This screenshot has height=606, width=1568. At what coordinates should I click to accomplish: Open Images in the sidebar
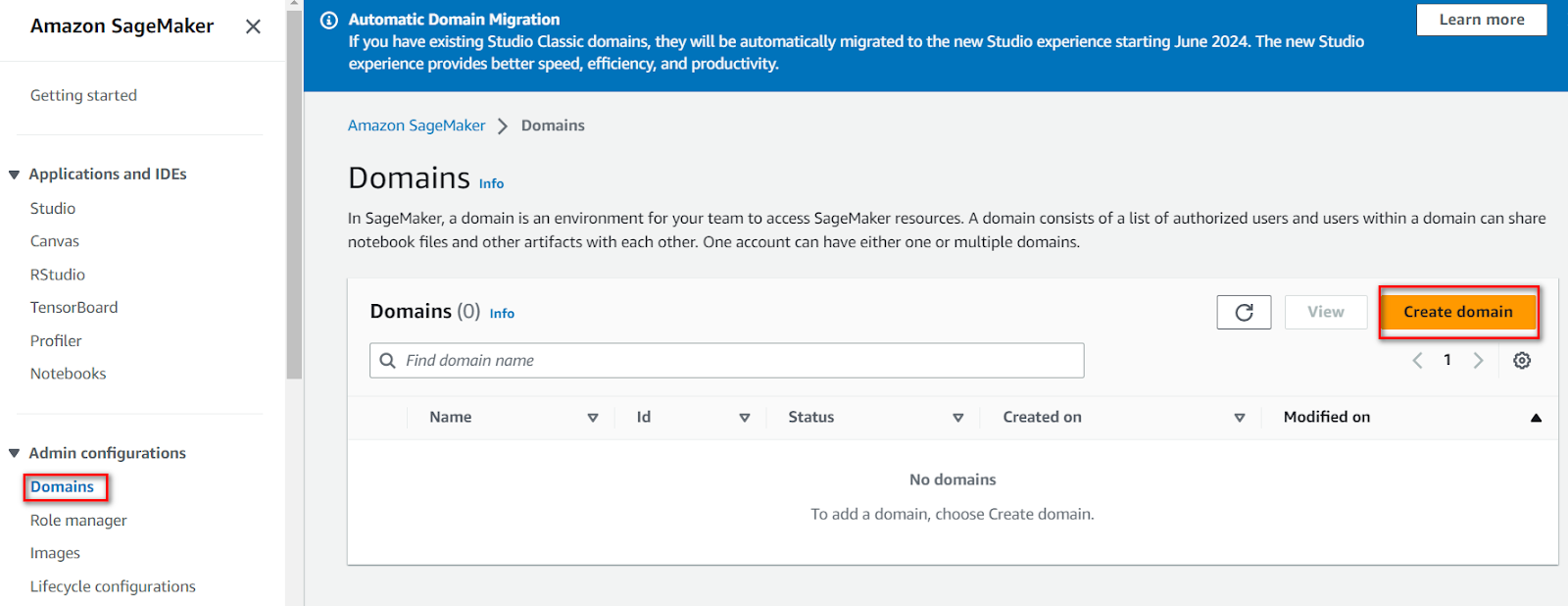[x=55, y=553]
